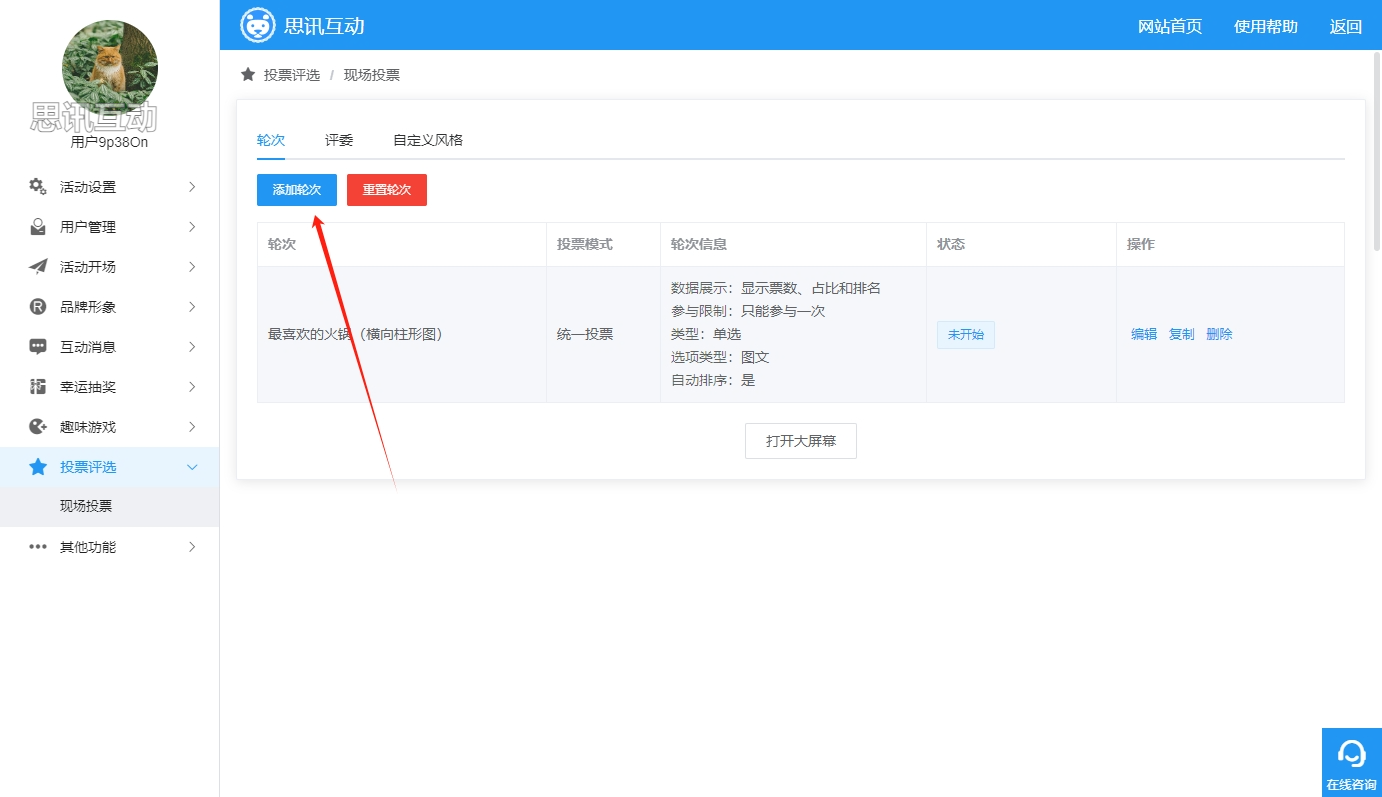This screenshot has width=1382, height=797.
Task: Click 选项类型：图文 text
Action: coord(720,357)
